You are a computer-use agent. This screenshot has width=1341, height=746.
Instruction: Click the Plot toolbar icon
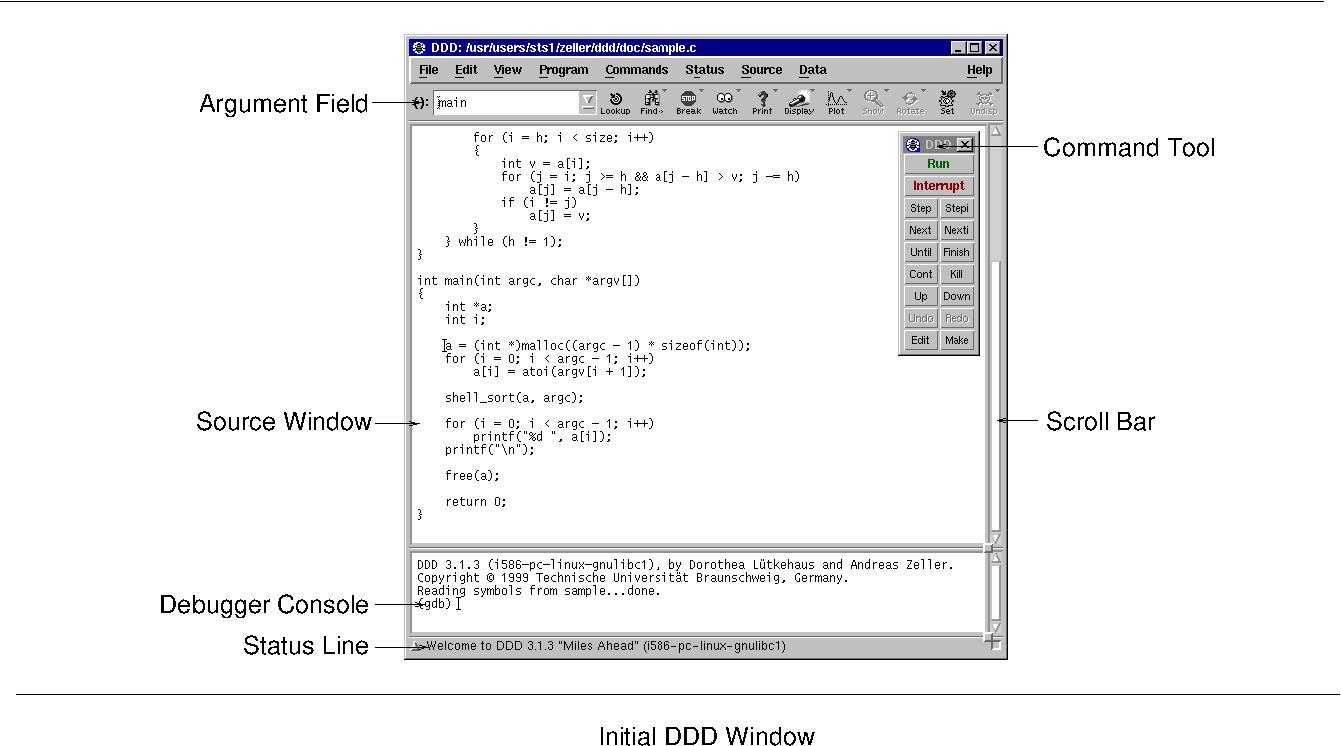pyautogui.click(x=836, y=102)
